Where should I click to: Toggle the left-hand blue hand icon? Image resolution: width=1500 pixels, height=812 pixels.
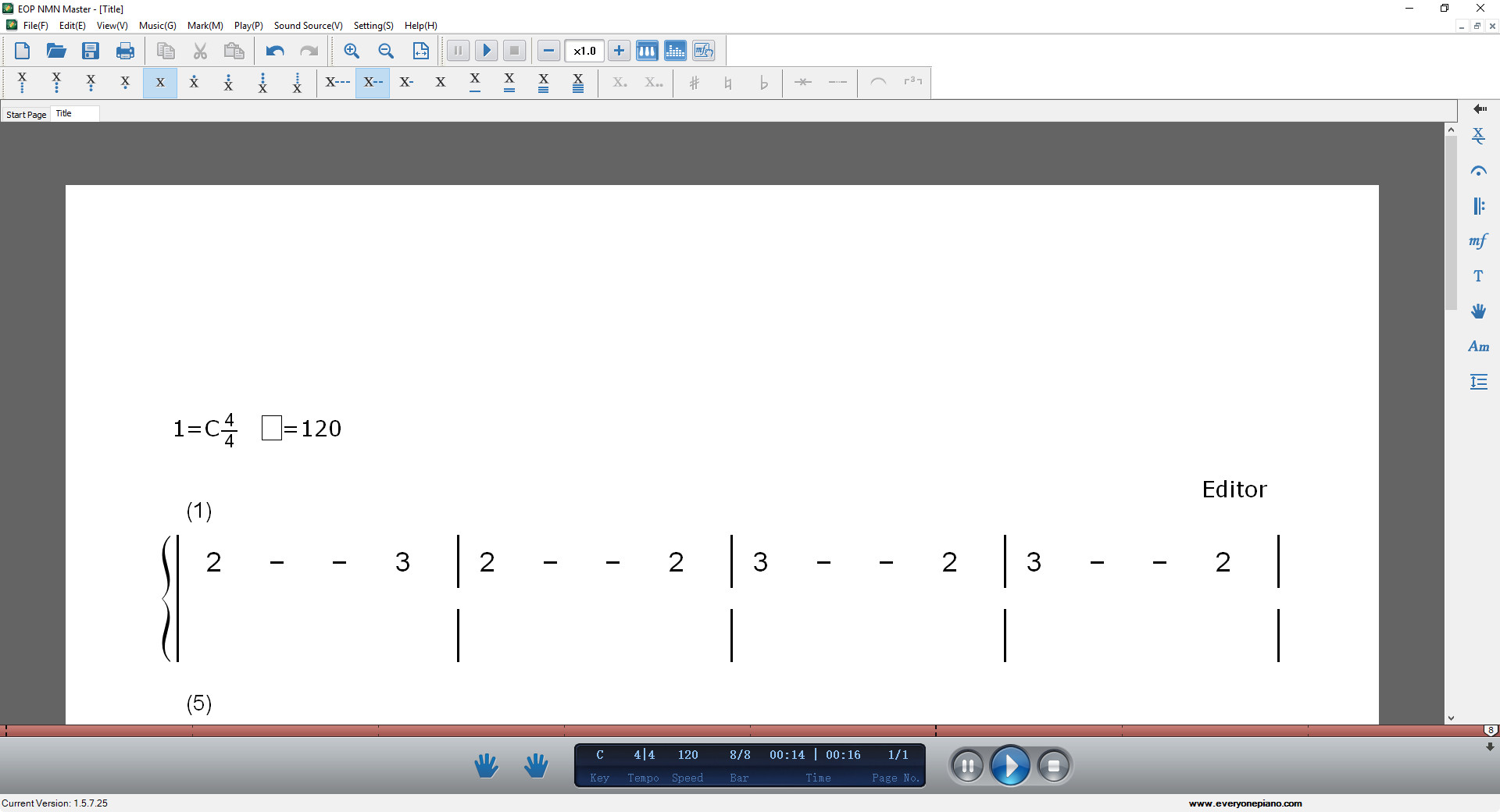point(484,765)
